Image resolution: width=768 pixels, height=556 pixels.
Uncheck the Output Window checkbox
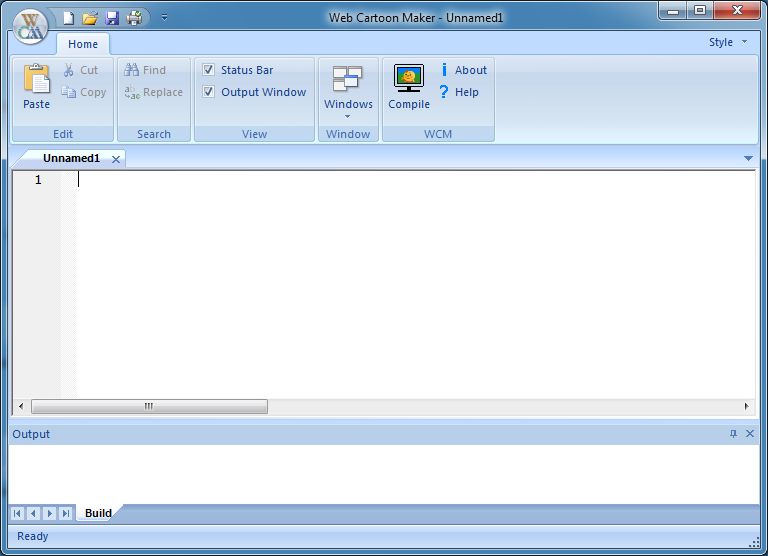tap(208, 92)
